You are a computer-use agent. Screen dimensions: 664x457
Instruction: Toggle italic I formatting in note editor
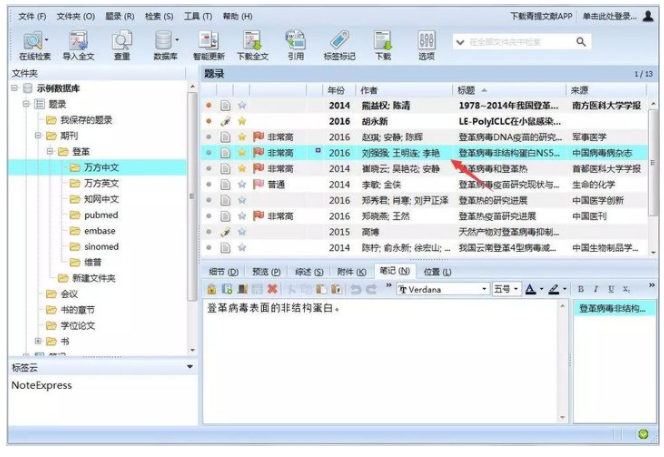click(x=596, y=289)
